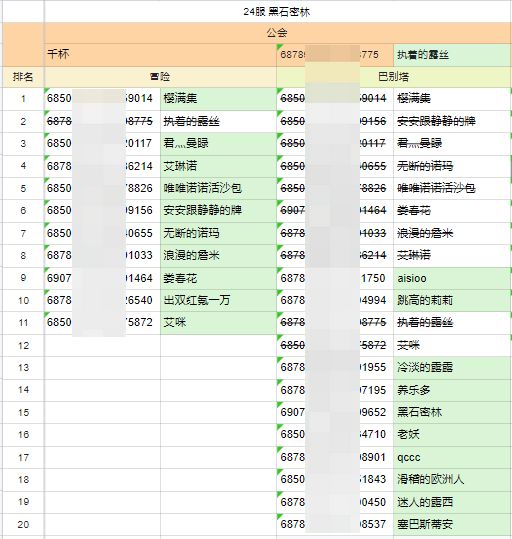Select '娄春花' in 冒险 rank 9
512x539 pixels.
(218, 278)
